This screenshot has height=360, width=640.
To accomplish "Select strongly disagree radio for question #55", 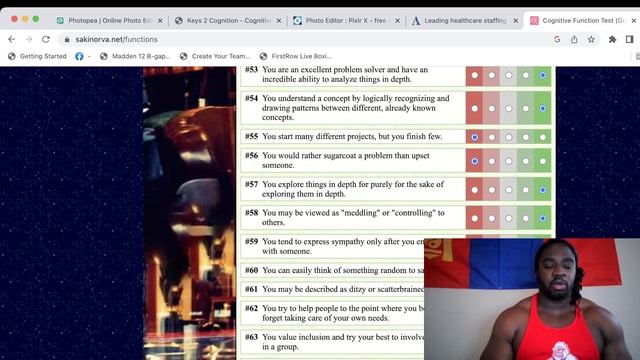I will (475, 137).
